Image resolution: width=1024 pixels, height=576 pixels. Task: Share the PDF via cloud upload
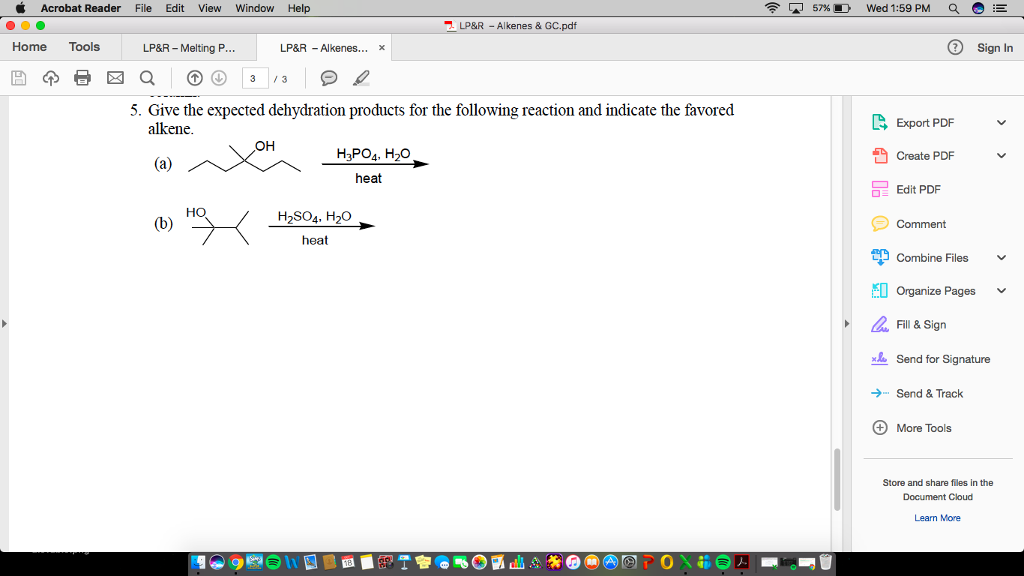(x=50, y=77)
